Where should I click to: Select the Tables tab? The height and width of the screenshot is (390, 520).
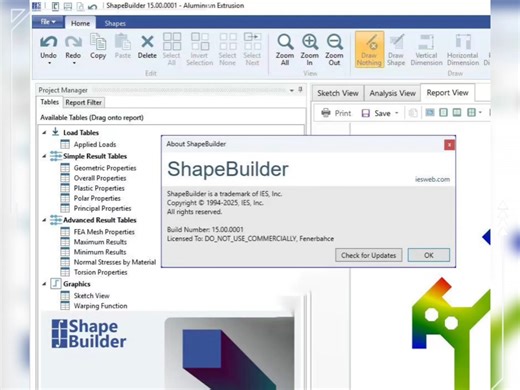point(50,102)
